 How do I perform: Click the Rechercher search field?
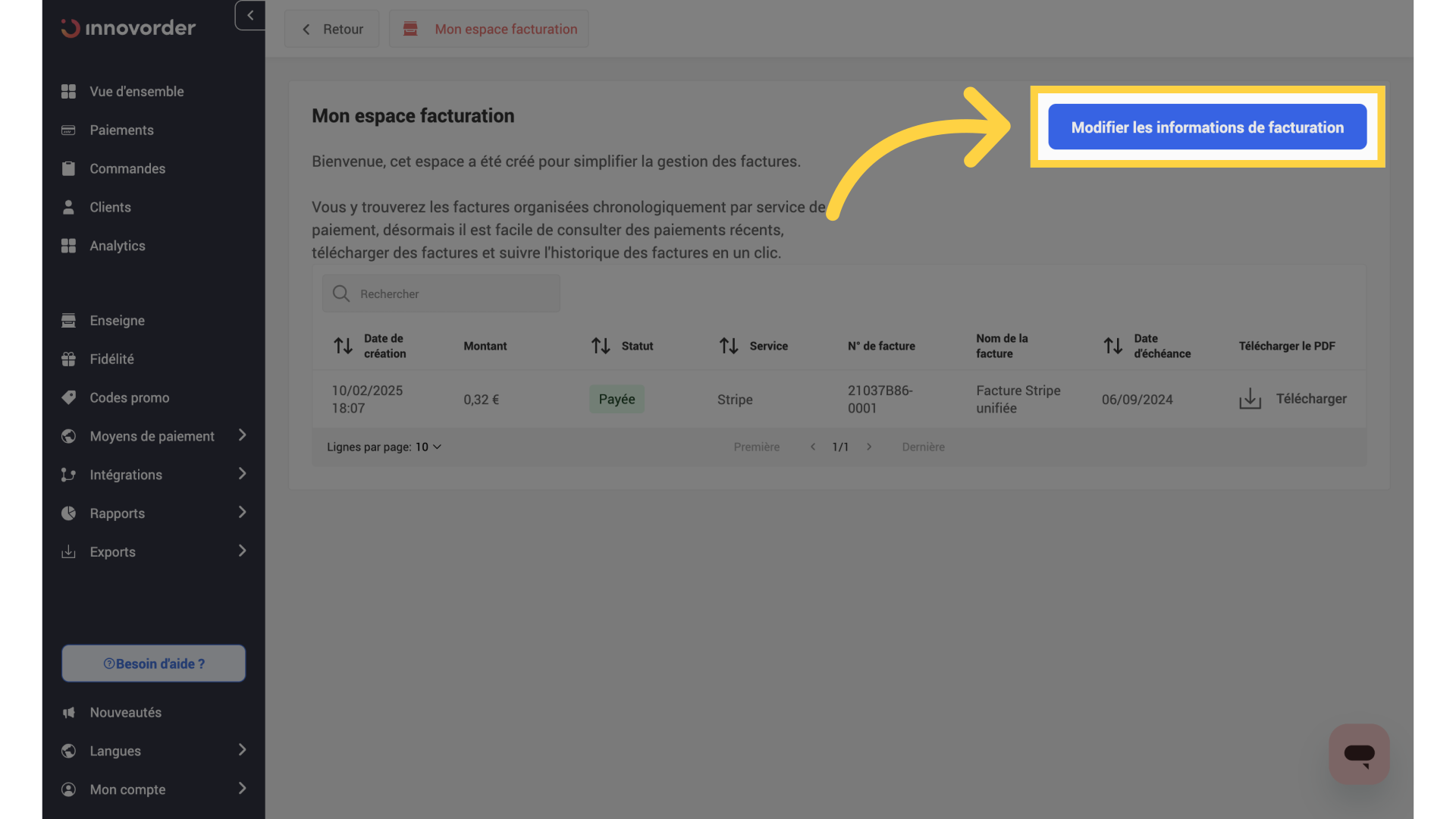pyautogui.click(x=441, y=293)
